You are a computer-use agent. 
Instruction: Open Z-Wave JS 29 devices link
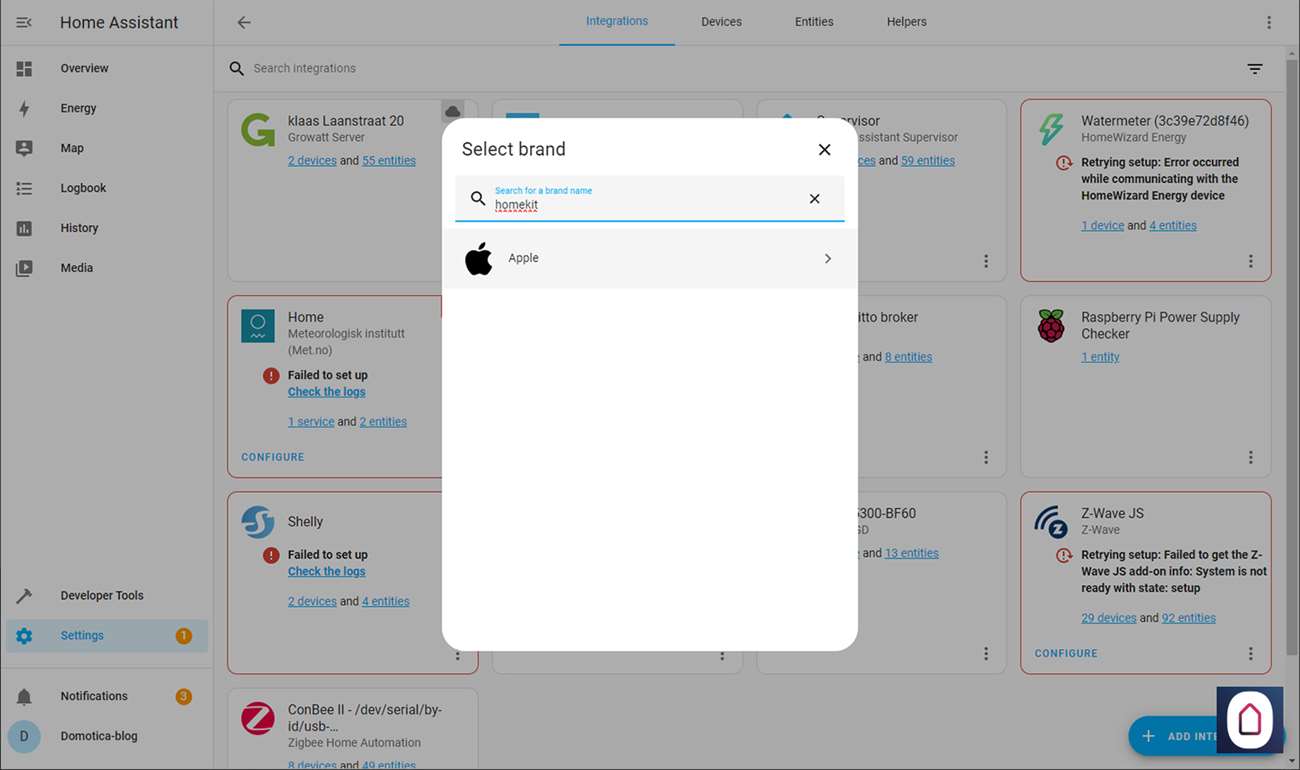click(1109, 618)
